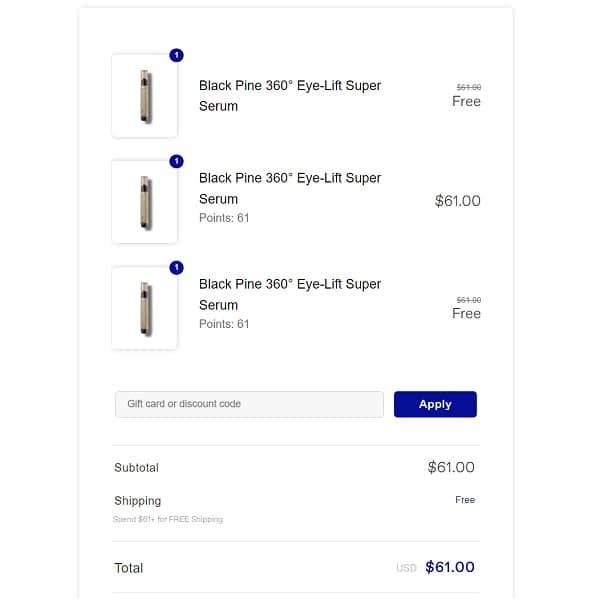Click the first item's Free price label

(x=466, y=101)
